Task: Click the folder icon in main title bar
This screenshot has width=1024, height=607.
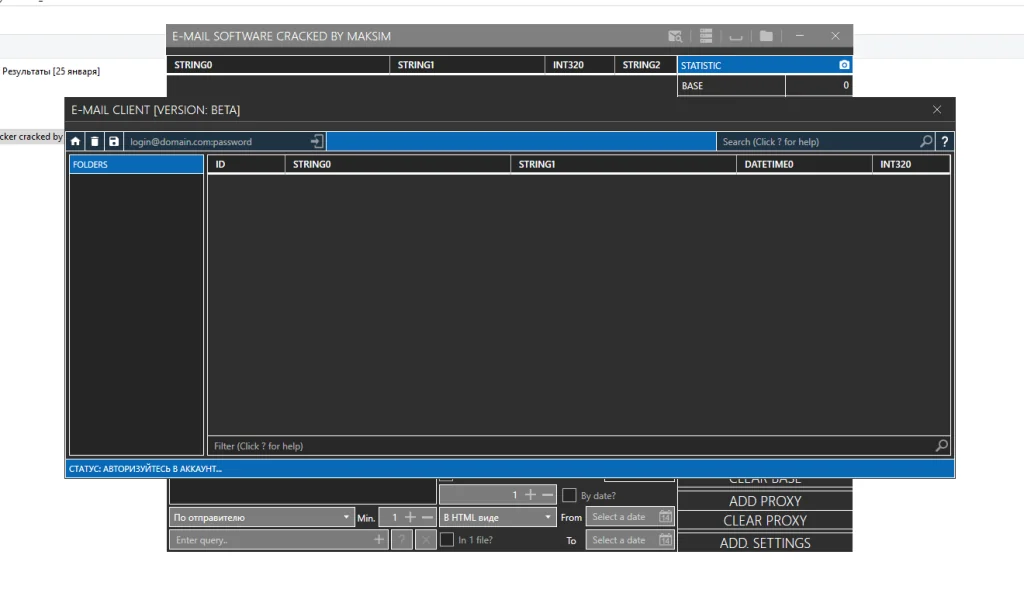Action: 766,36
